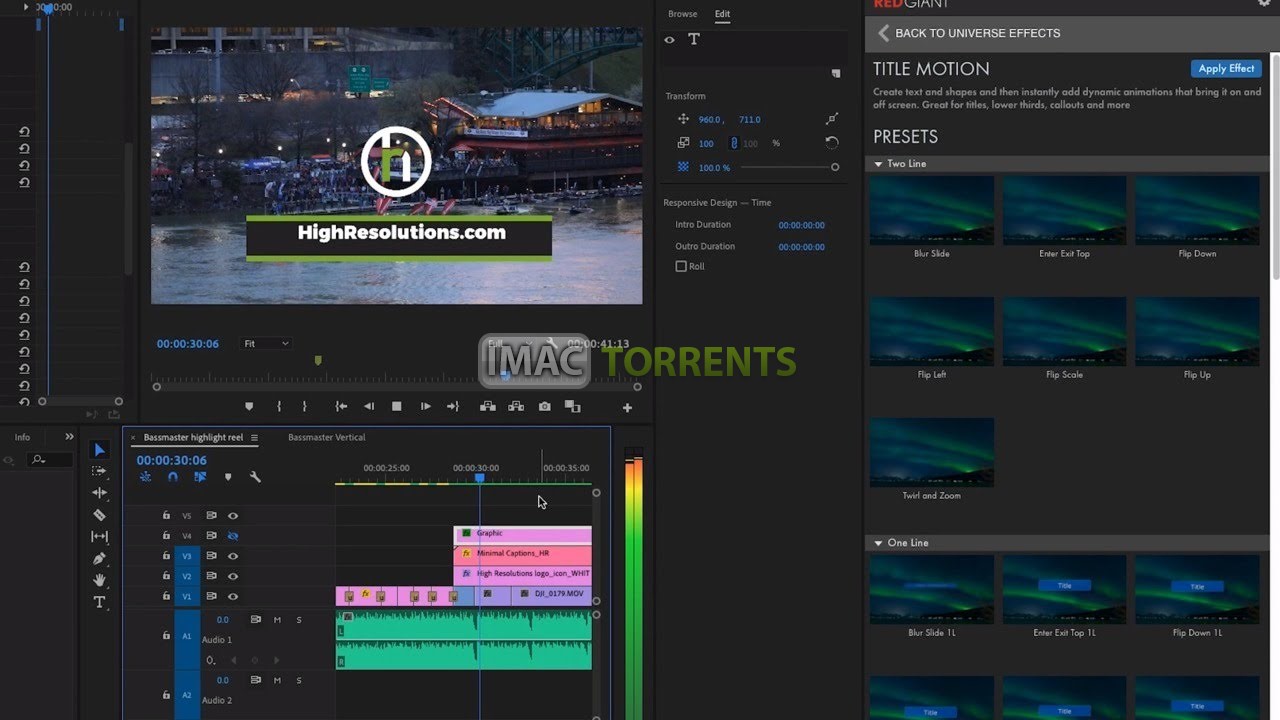The height and width of the screenshot is (720, 1280).
Task: Show the hidden V4 track
Action: pyautogui.click(x=233, y=536)
